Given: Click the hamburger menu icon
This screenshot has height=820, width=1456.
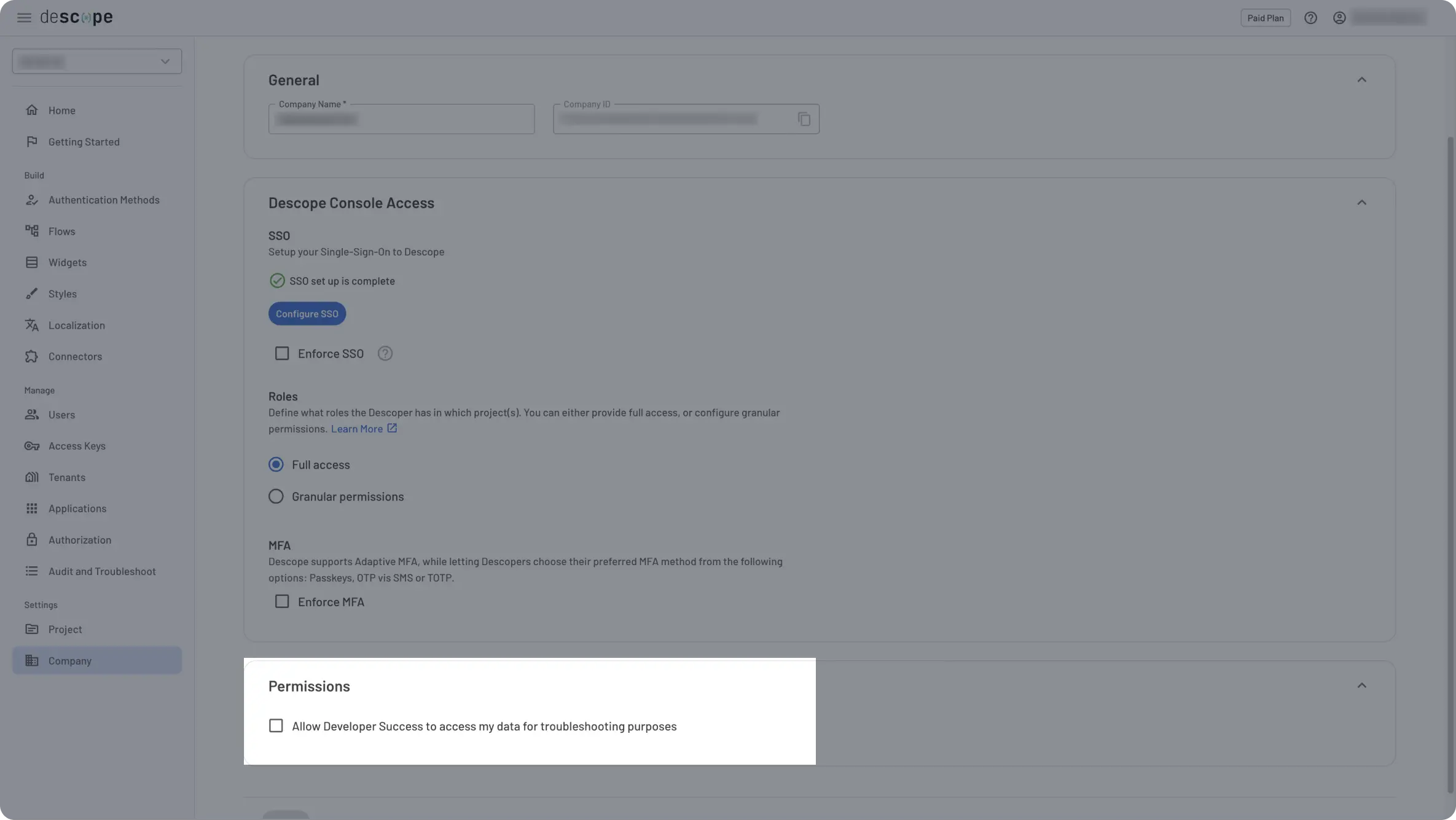Looking at the screenshot, I should (24, 18).
